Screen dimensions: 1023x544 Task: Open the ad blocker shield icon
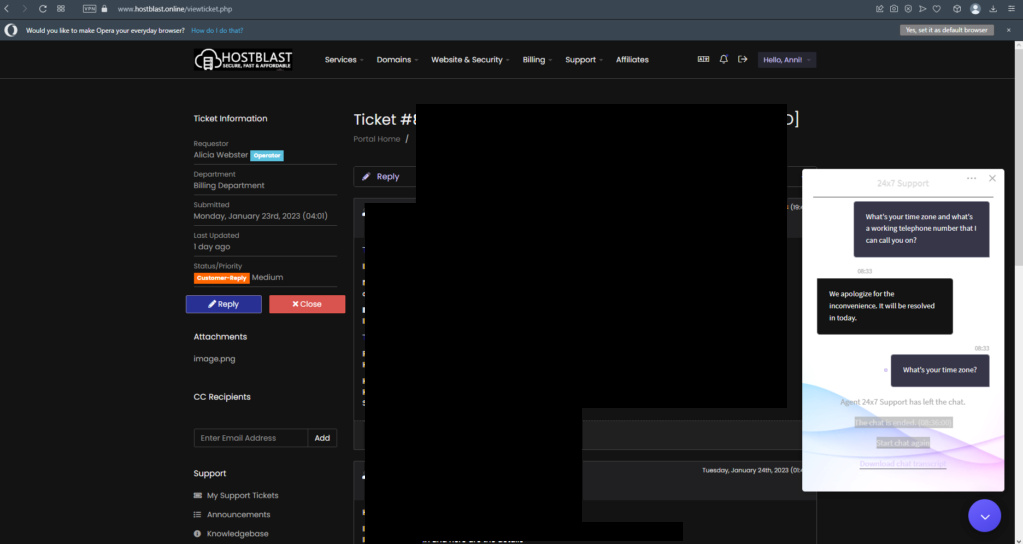click(x=908, y=9)
